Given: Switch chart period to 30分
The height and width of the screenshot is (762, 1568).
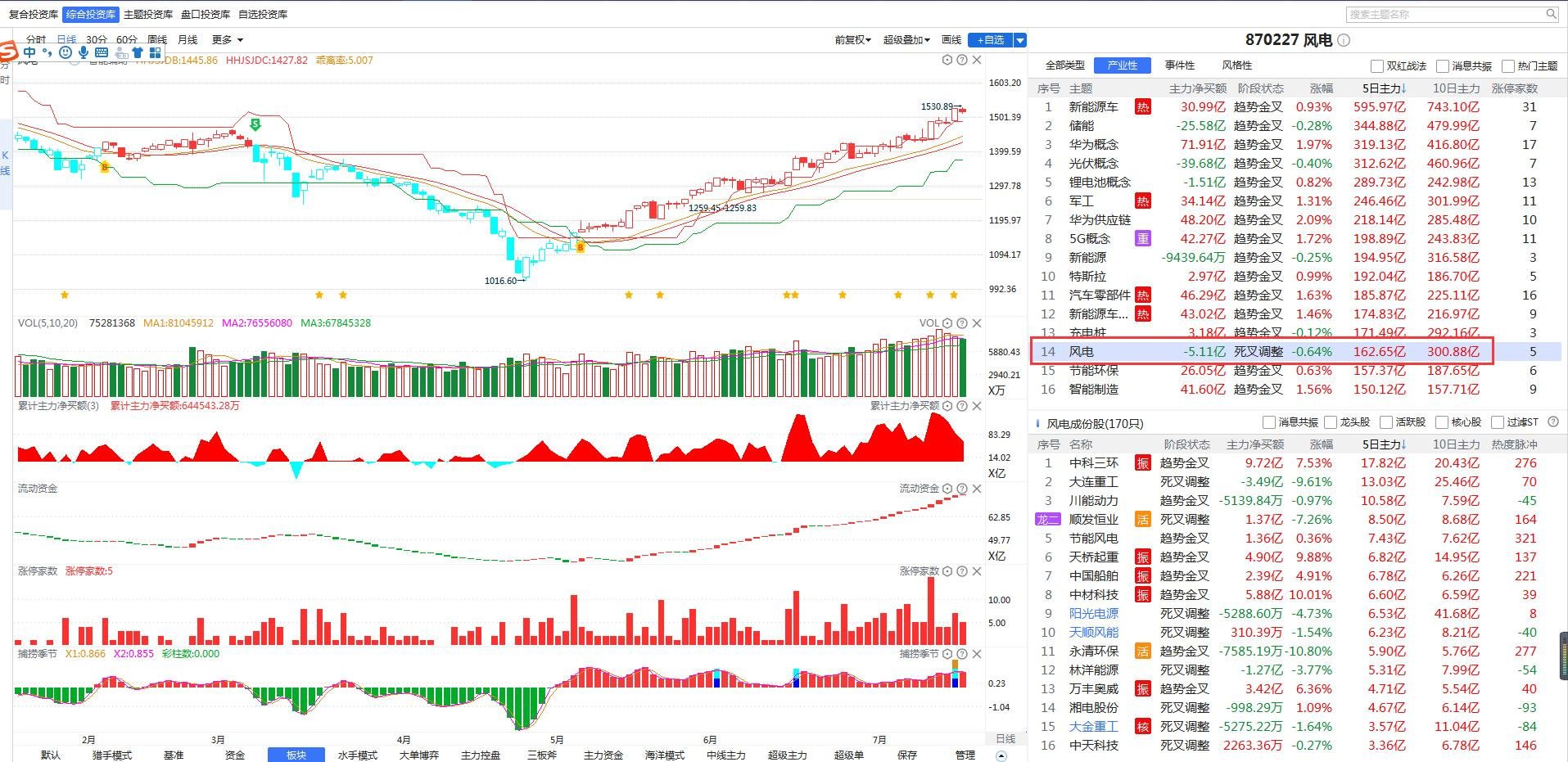Looking at the screenshot, I should click(97, 39).
